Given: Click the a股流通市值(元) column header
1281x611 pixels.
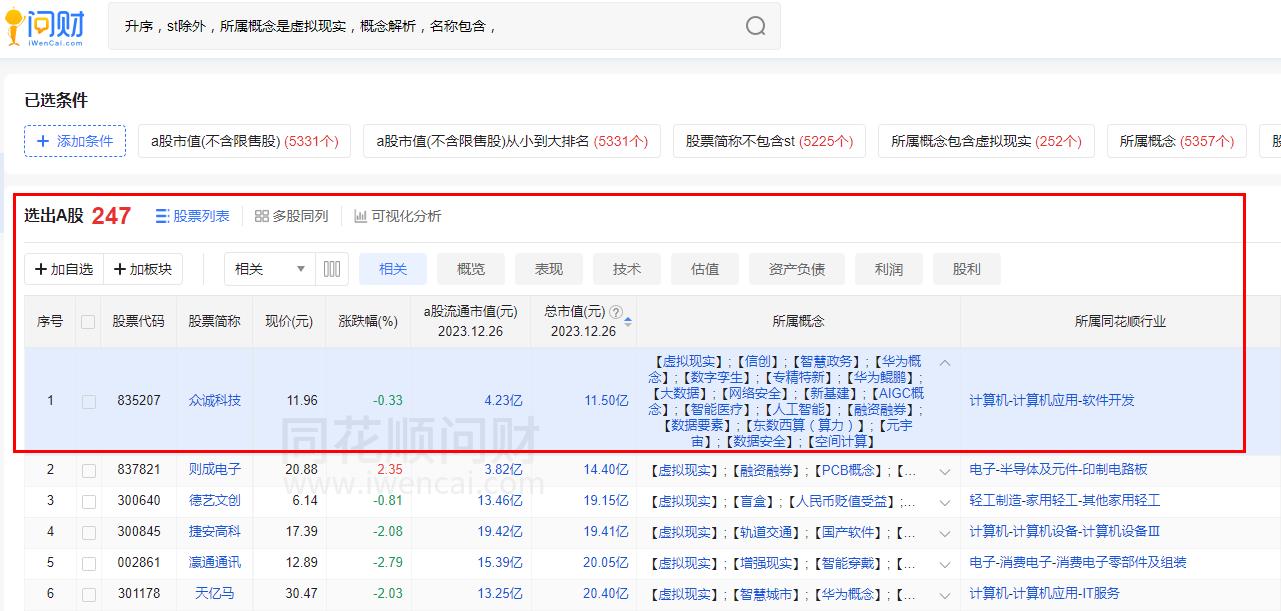Looking at the screenshot, I should pyautogui.click(x=470, y=321).
